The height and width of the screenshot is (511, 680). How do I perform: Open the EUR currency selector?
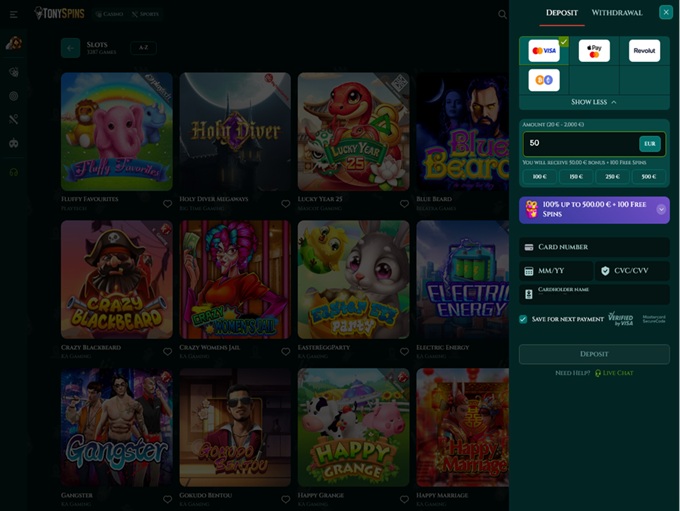pos(649,144)
